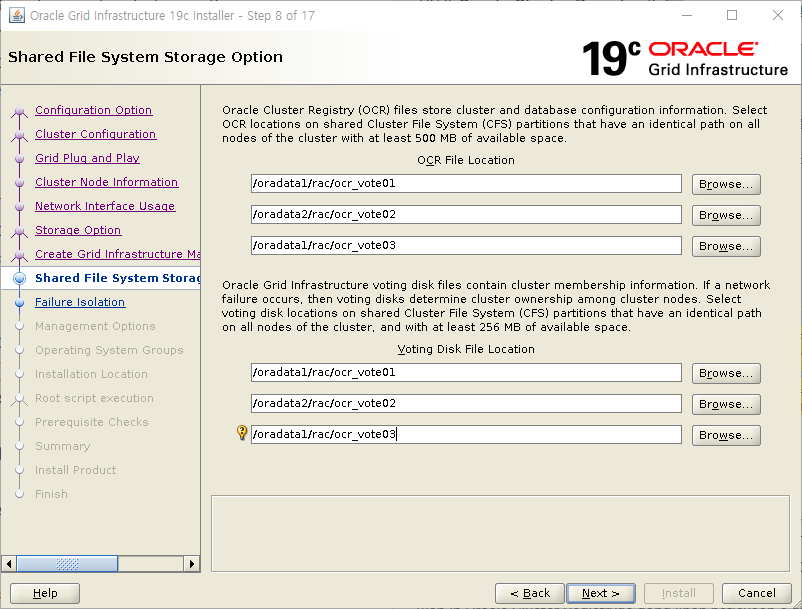Select the Shared File System Storage step
This screenshot has width=802, height=609.
(x=117, y=278)
